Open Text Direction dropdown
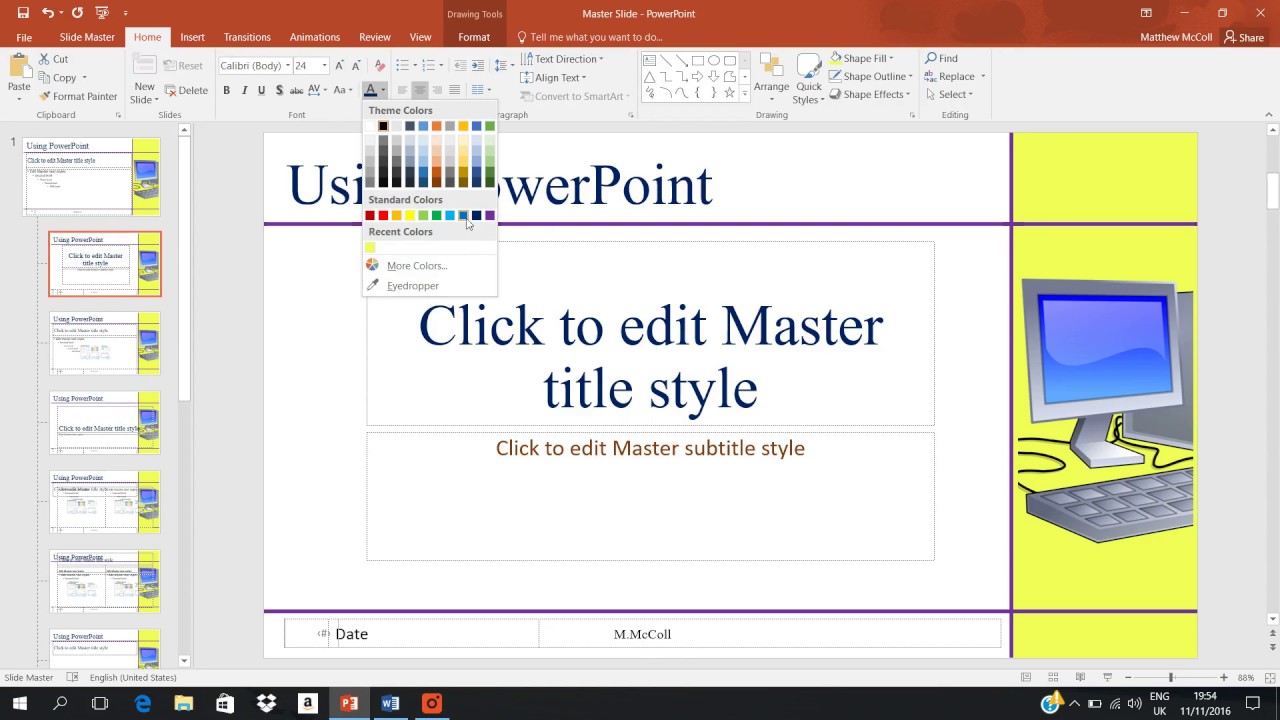Viewport: 1280px width, 720px height. click(562, 59)
